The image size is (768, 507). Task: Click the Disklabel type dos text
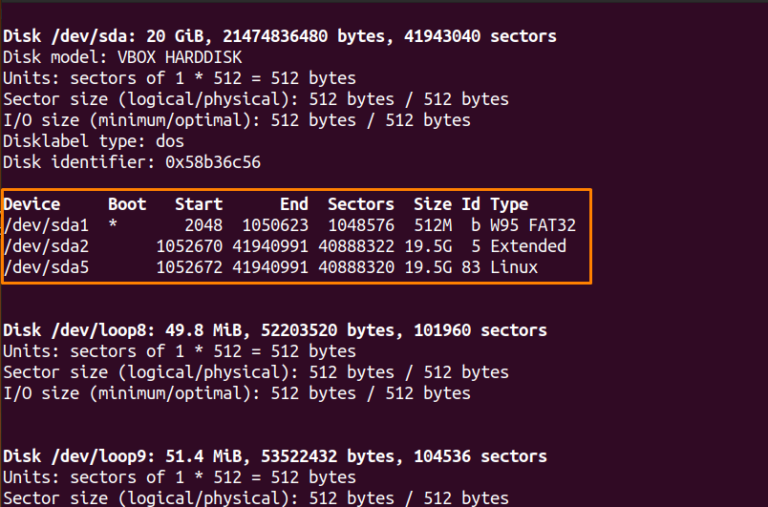[x=94, y=142]
